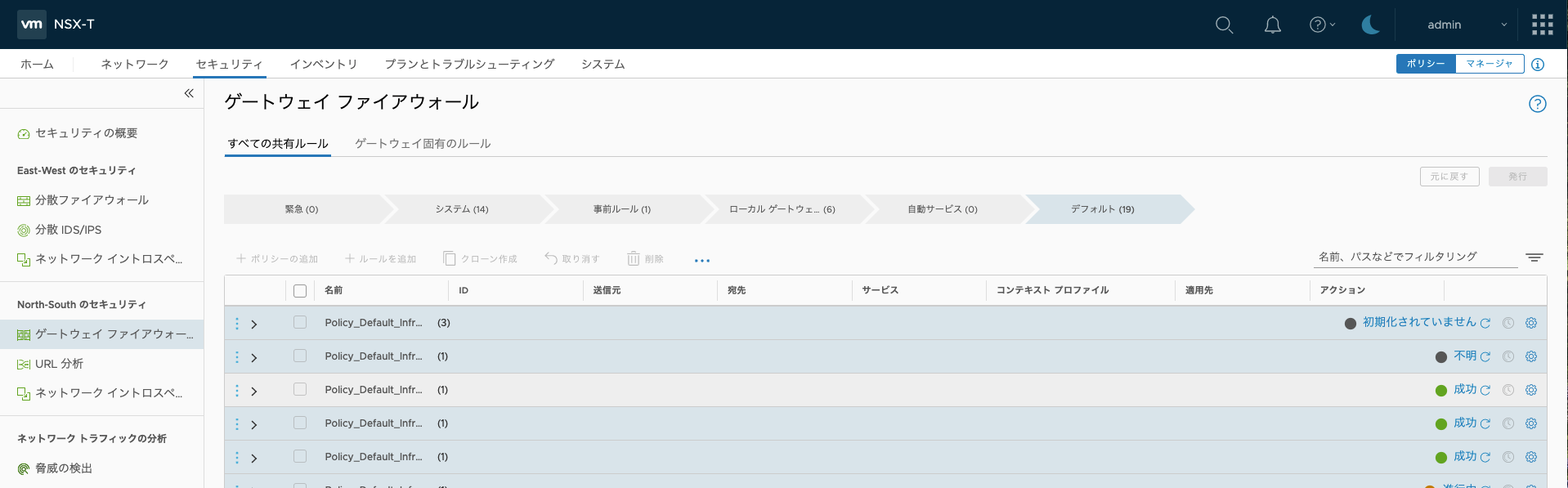The image size is (1568, 488).
Task: Click the 発行 button
Action: click(1518, 177)
